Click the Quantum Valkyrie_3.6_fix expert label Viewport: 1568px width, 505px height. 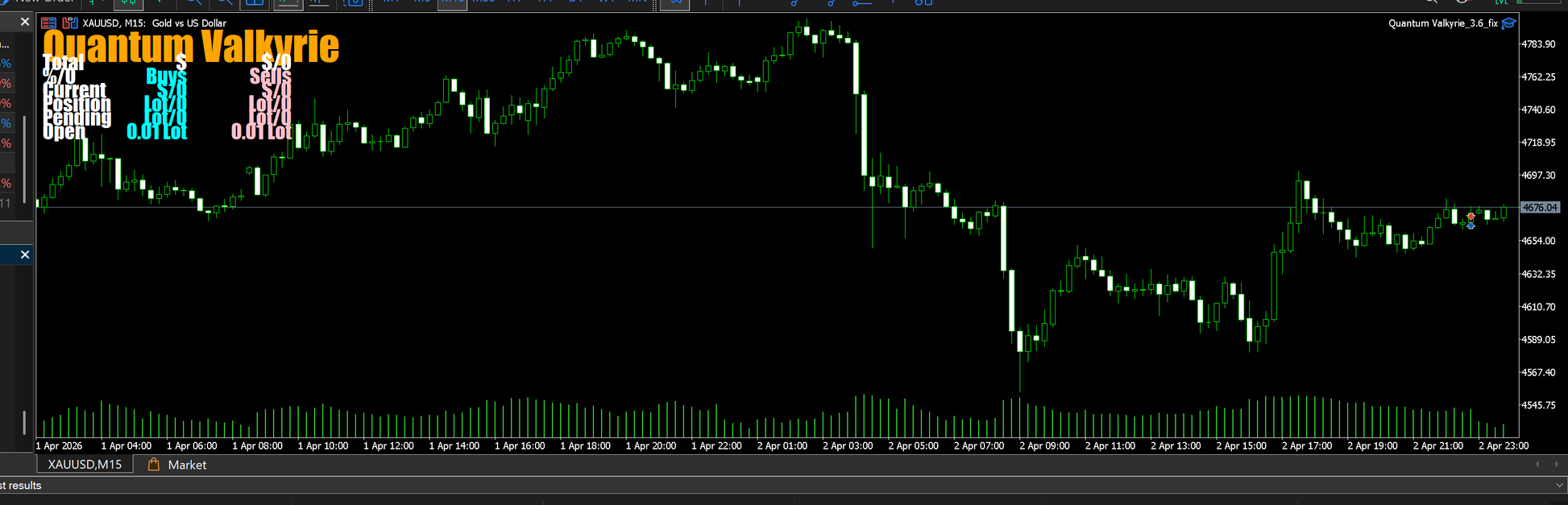click(x=1442, y=23)
